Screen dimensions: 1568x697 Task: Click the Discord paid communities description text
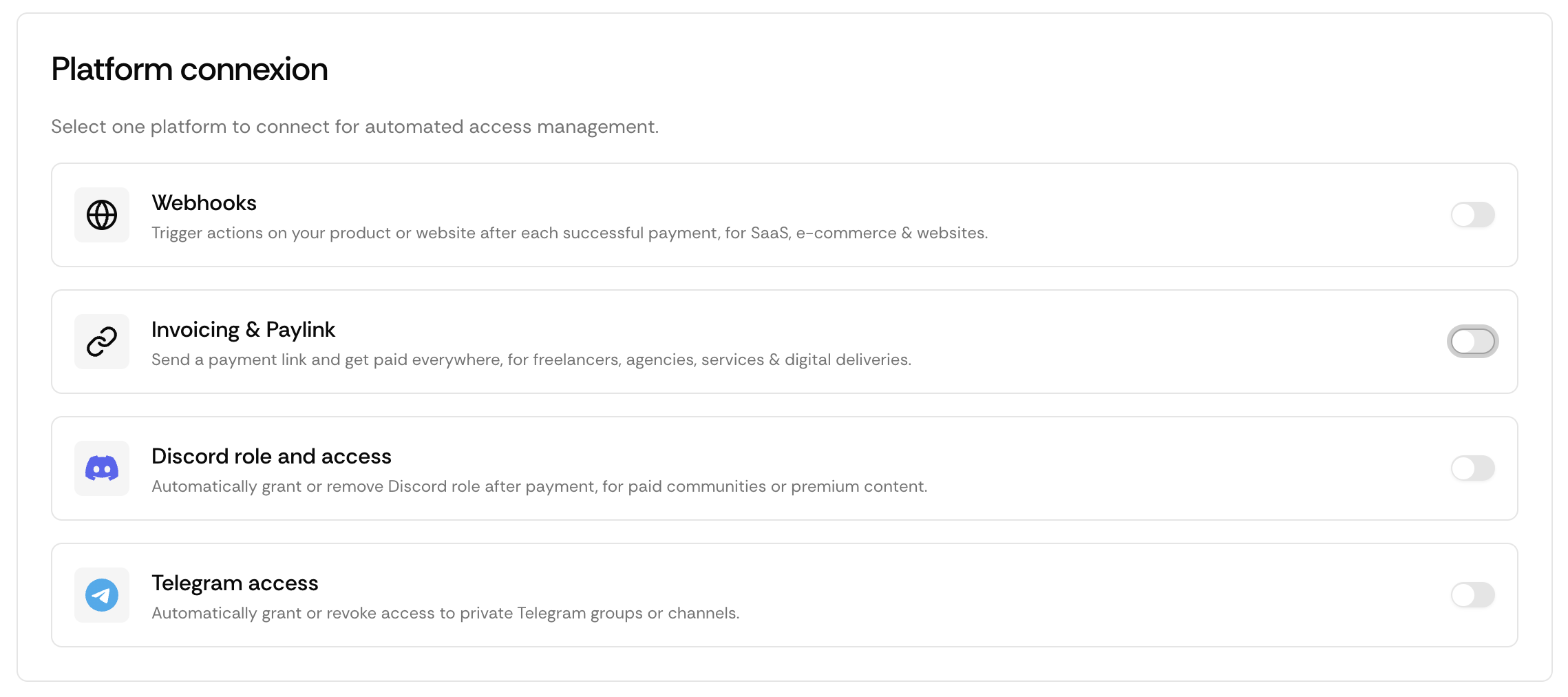pyautogui.click(x=539, y=487)
